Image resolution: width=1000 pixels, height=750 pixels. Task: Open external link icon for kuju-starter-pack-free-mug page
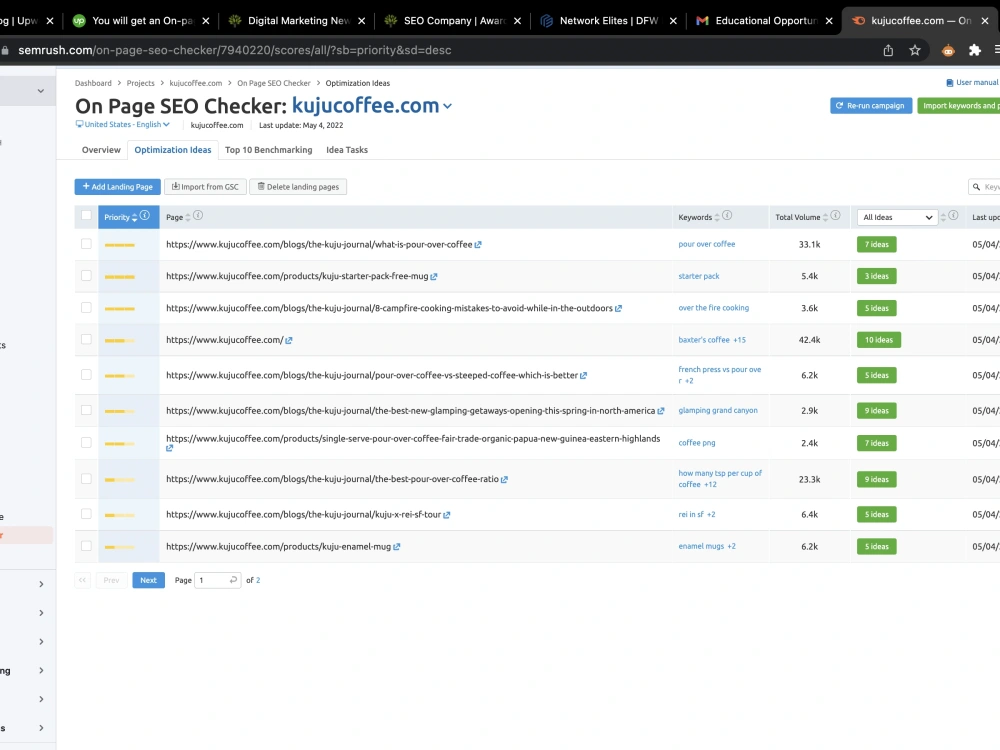tap(434, 277)
